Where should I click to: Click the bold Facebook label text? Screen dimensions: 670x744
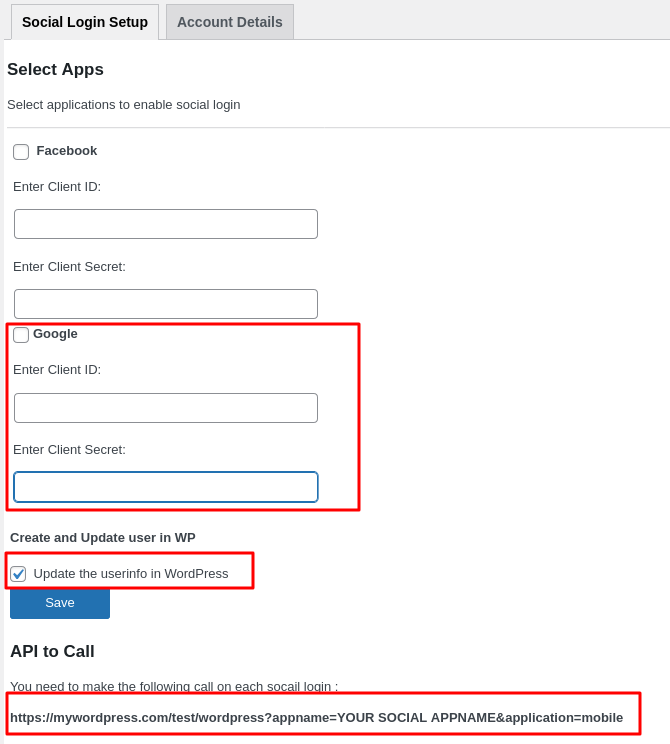point(67,151)
